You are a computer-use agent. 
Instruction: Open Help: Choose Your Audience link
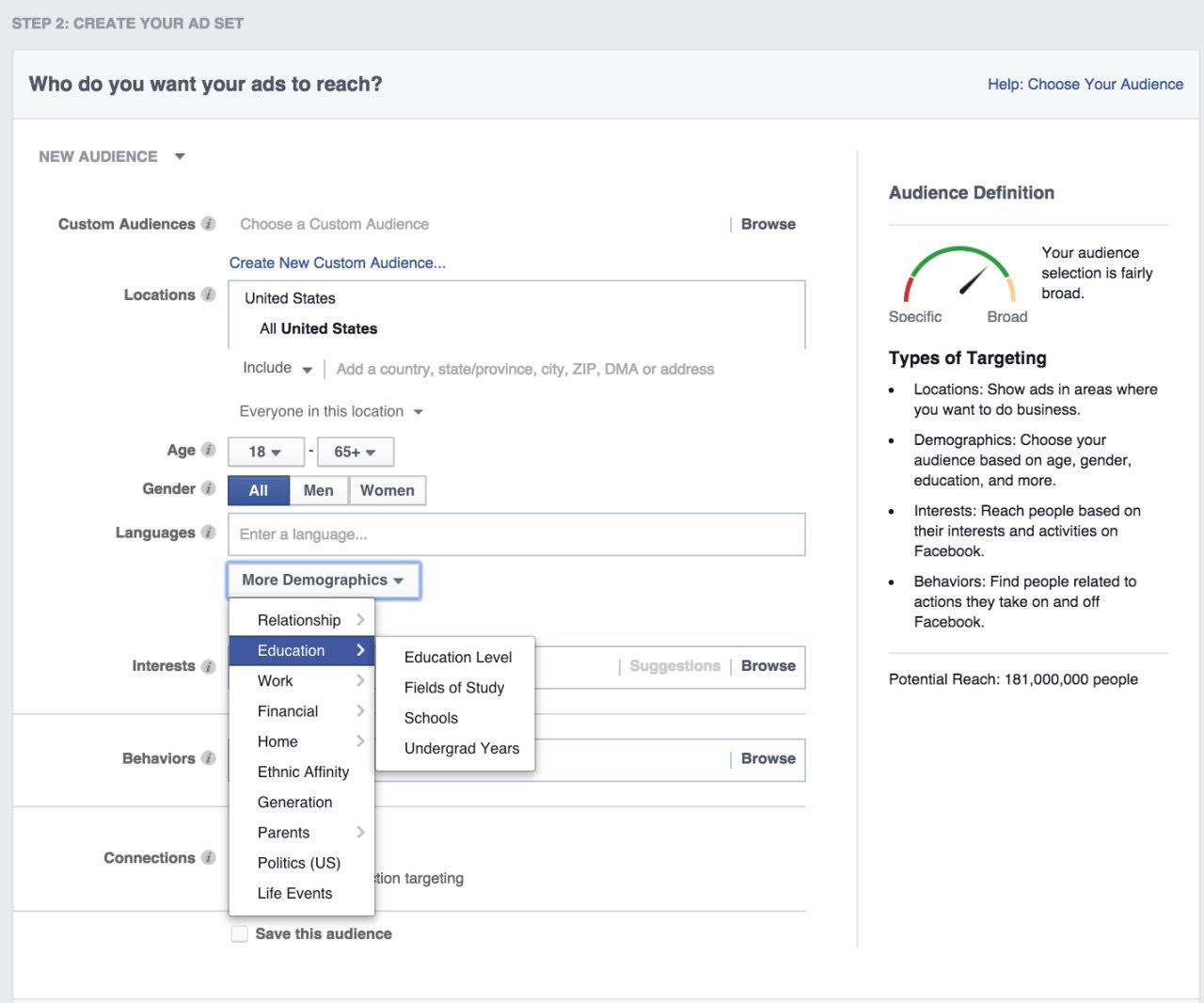pyautogui.click(x=1085, y=84)
